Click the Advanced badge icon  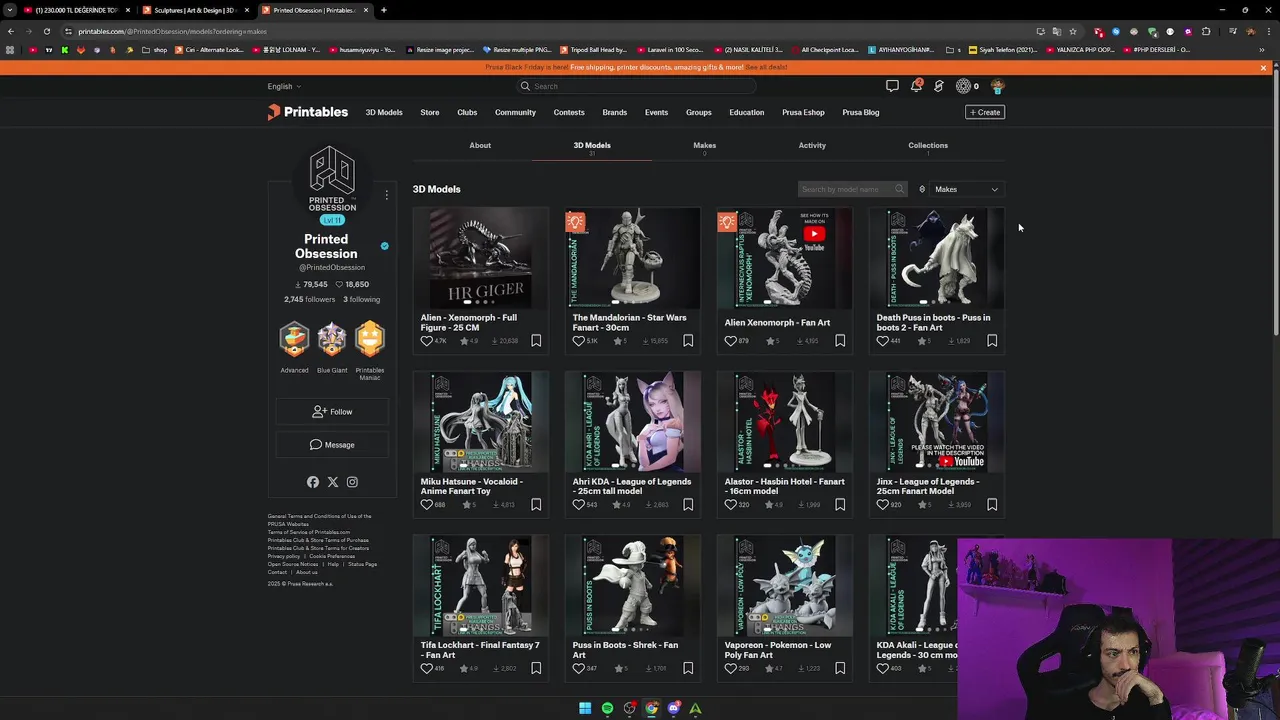click(x=294, y=339)
